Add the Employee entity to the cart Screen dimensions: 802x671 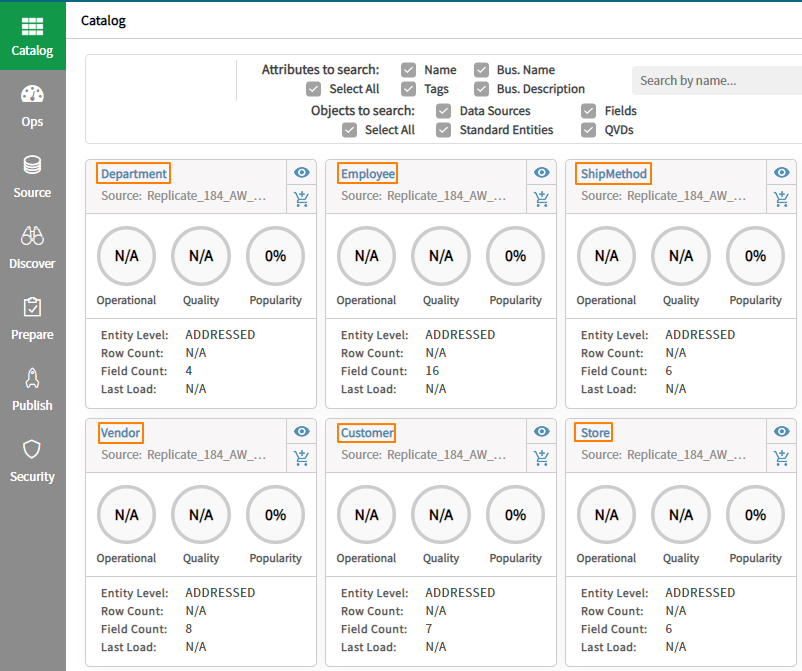click(x=541, y=199)
